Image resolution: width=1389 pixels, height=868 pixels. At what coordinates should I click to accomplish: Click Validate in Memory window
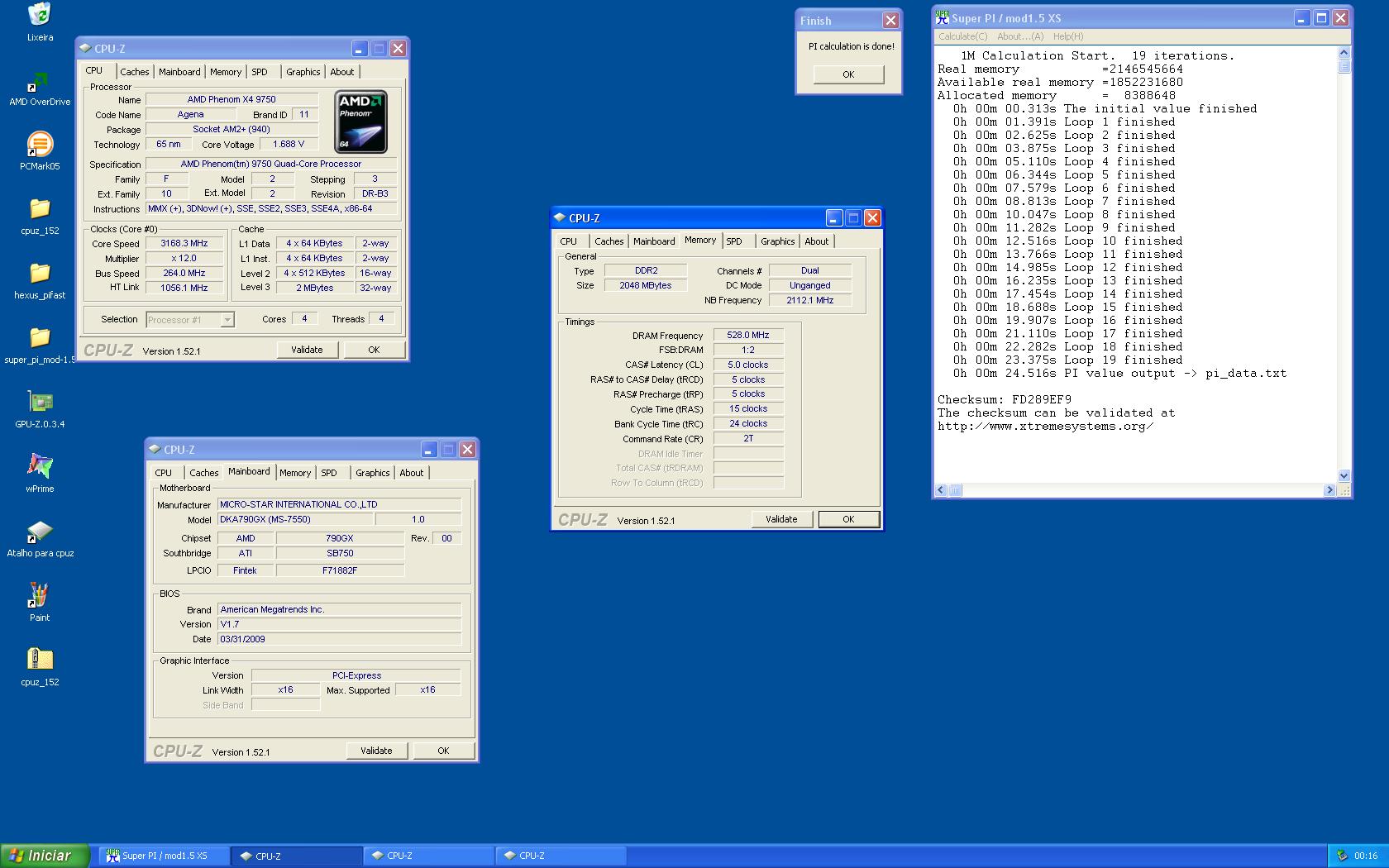(781, 519)
